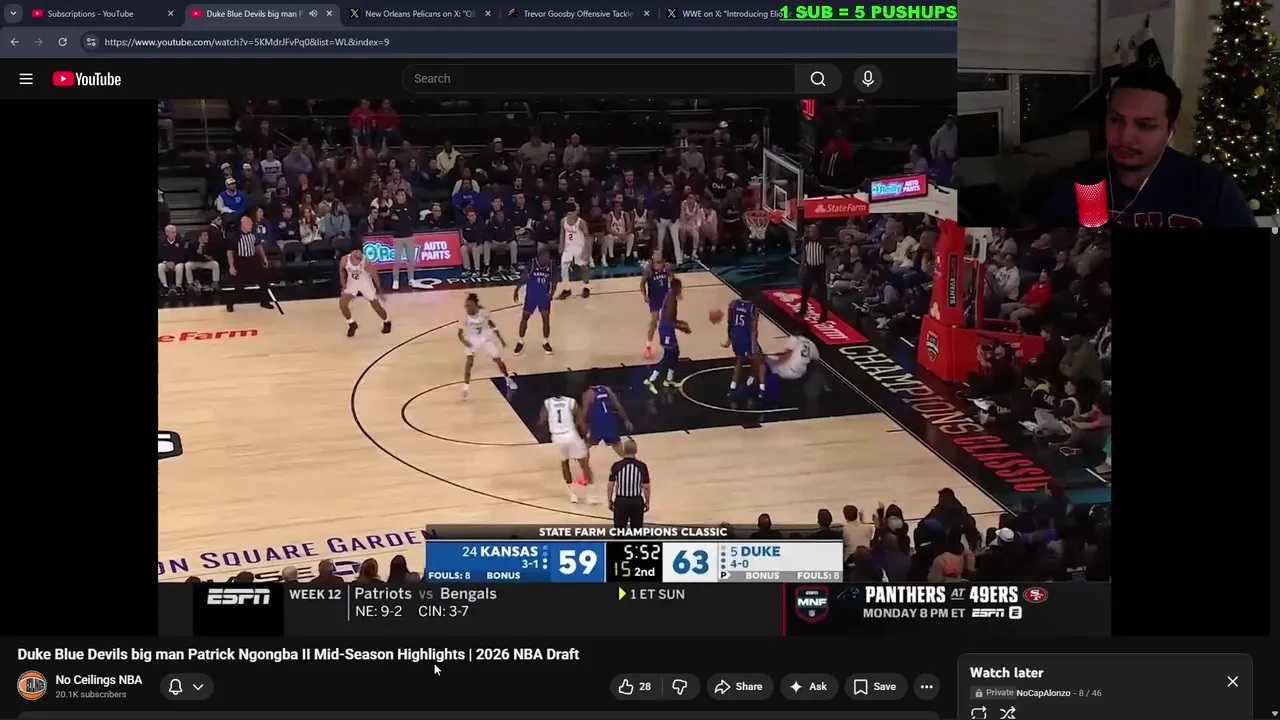Go forward with browser forward arrow

pos(38,42)
